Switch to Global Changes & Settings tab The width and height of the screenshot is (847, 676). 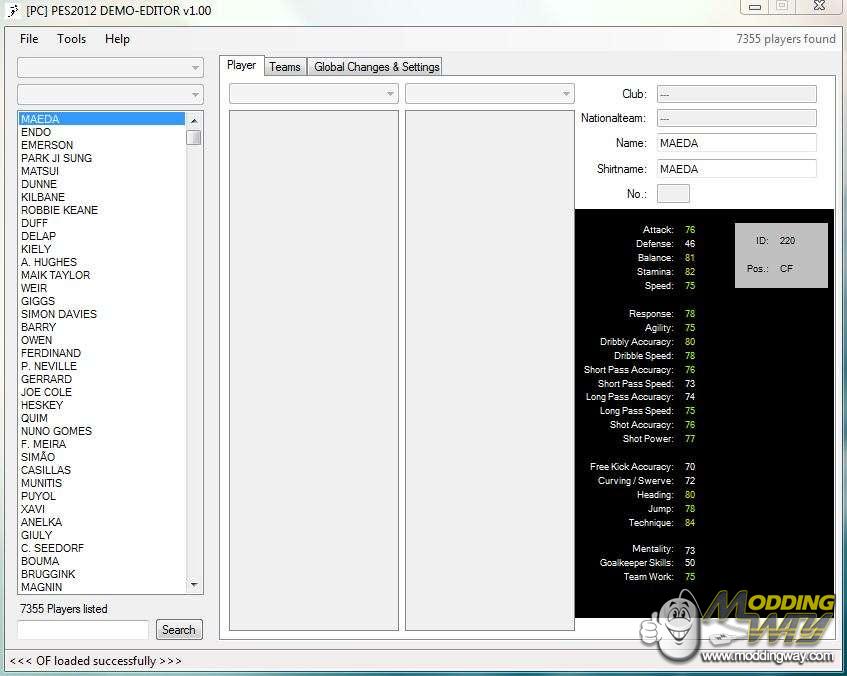[376, 67]
